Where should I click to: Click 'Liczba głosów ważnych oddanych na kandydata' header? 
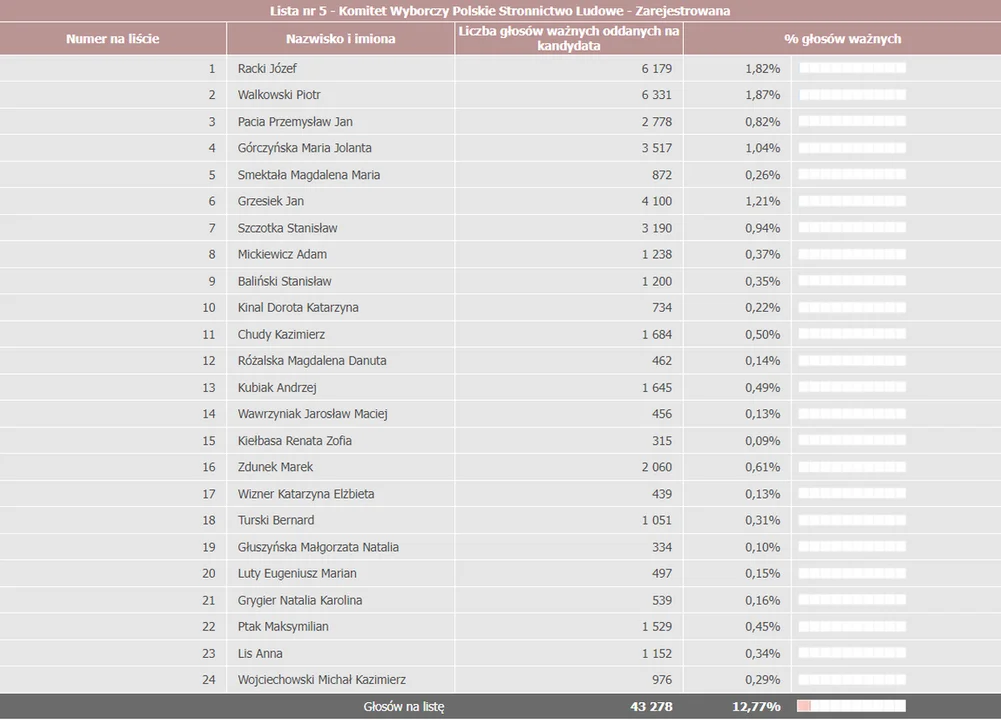(x=569, y=39)
